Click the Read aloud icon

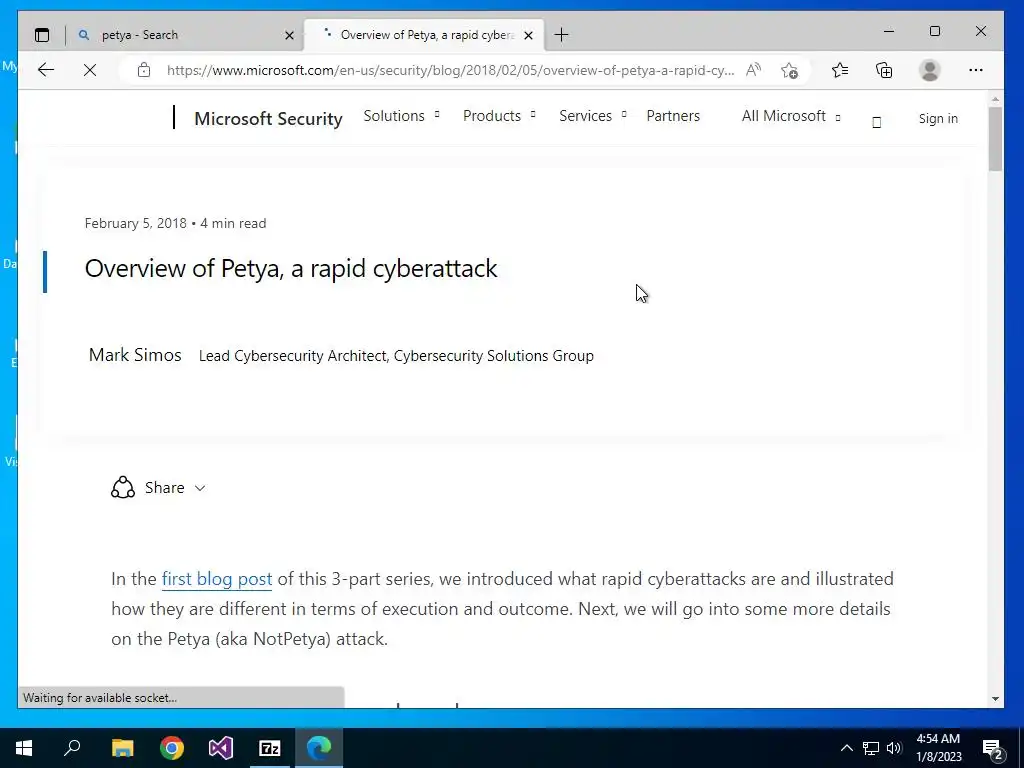[x=753, y=70]
